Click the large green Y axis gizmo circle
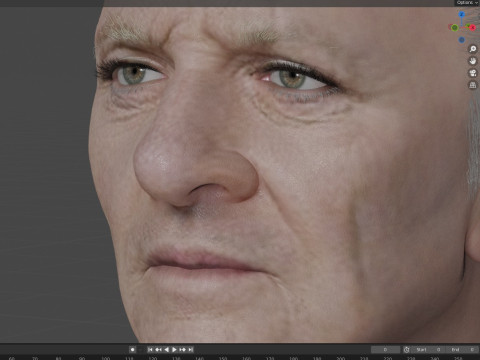Screen dimensions: 480x360 [x=454, y=28]
